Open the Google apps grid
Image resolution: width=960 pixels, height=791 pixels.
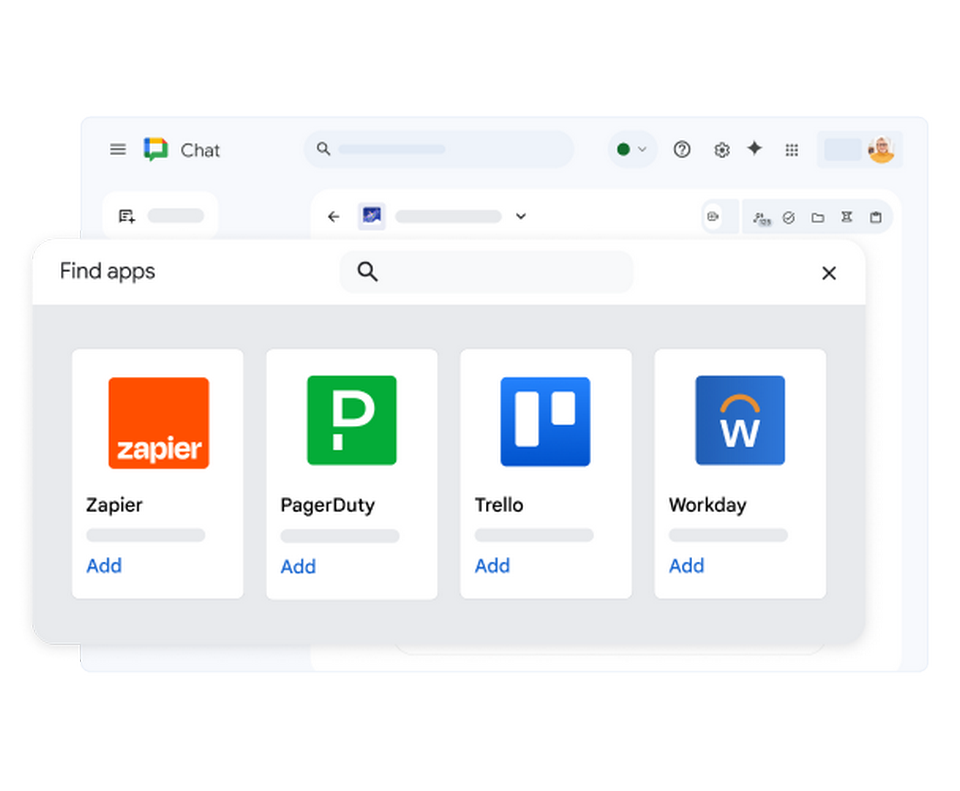(x=792, y=150)
